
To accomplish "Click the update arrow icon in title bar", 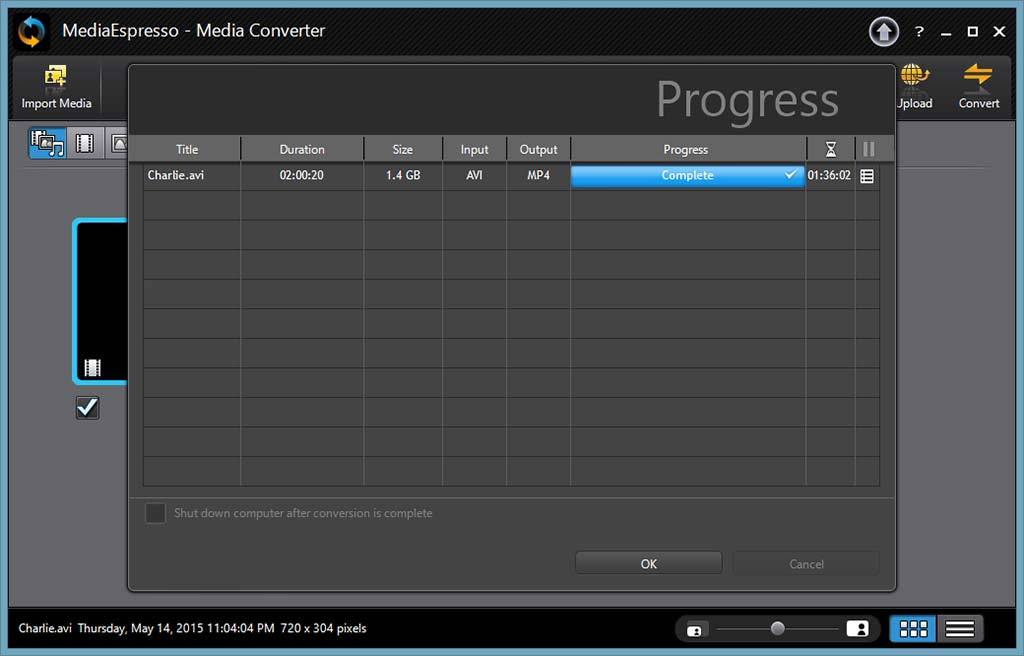I will pyautogui.click(x=884, y=31).
